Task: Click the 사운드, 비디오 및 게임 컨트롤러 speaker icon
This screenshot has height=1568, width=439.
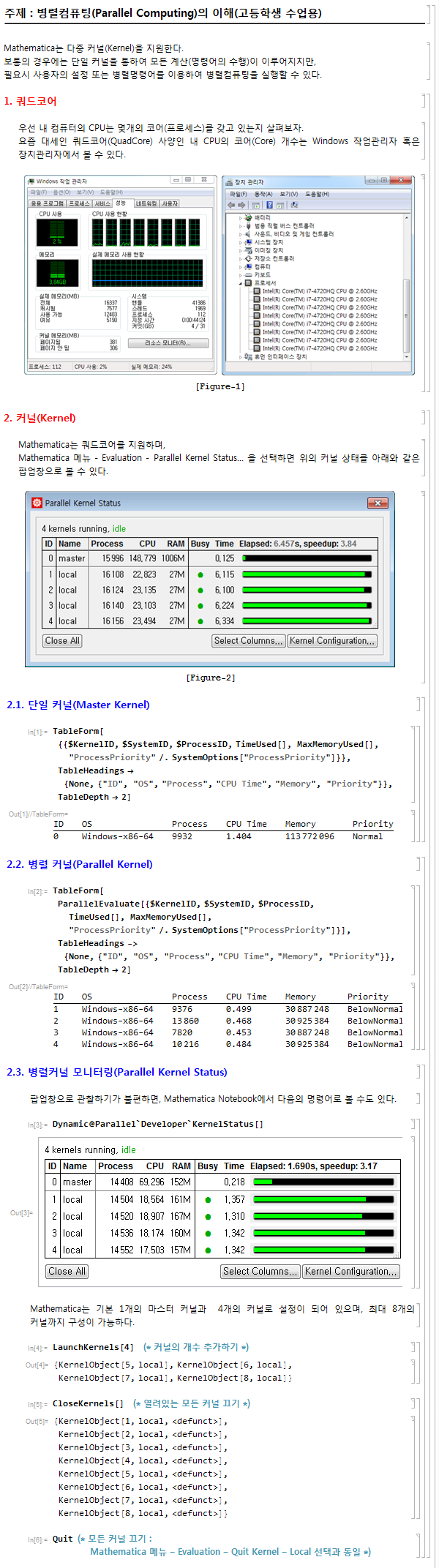Action: click(248, 234)
